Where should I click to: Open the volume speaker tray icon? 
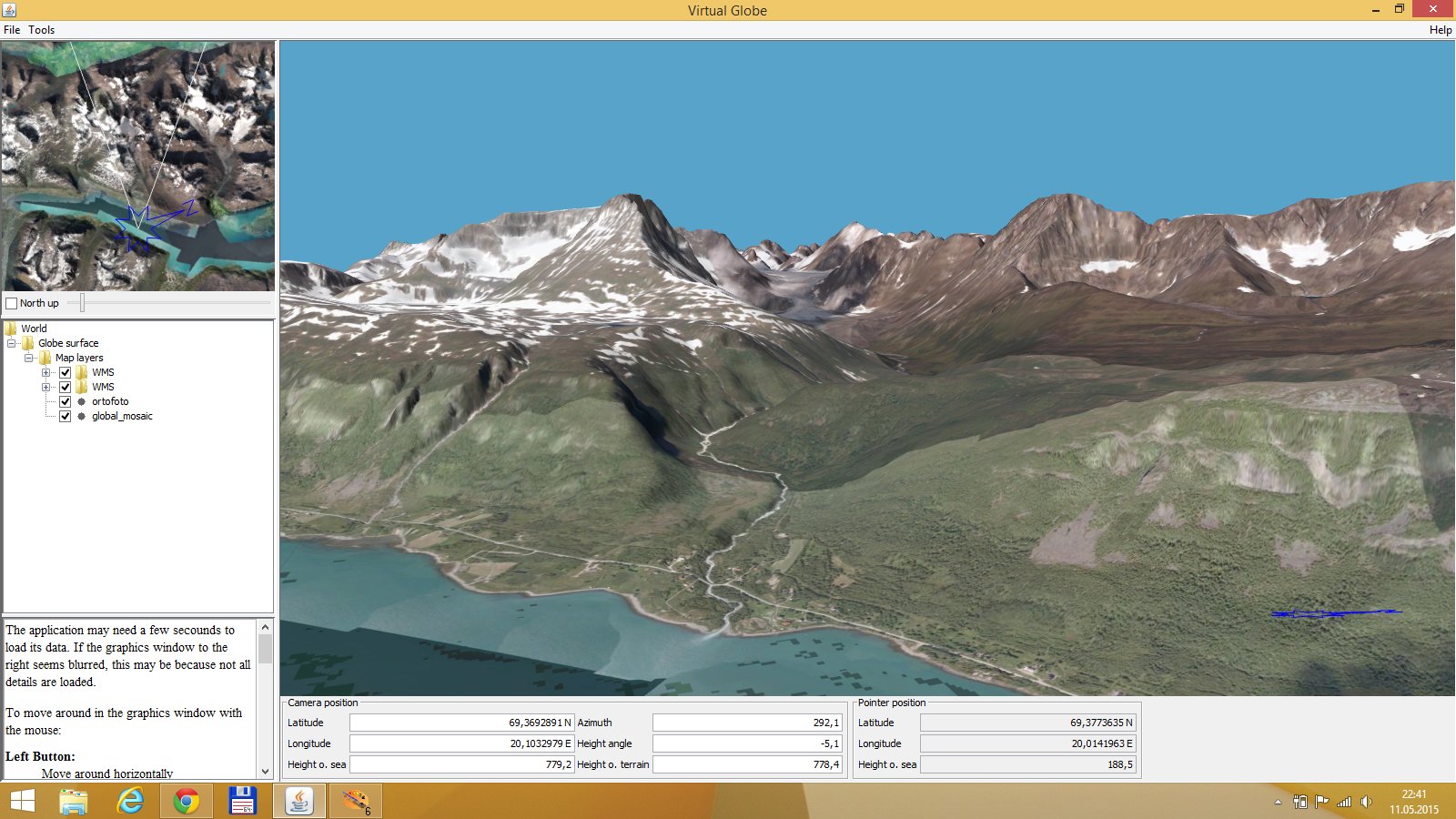1366,802
